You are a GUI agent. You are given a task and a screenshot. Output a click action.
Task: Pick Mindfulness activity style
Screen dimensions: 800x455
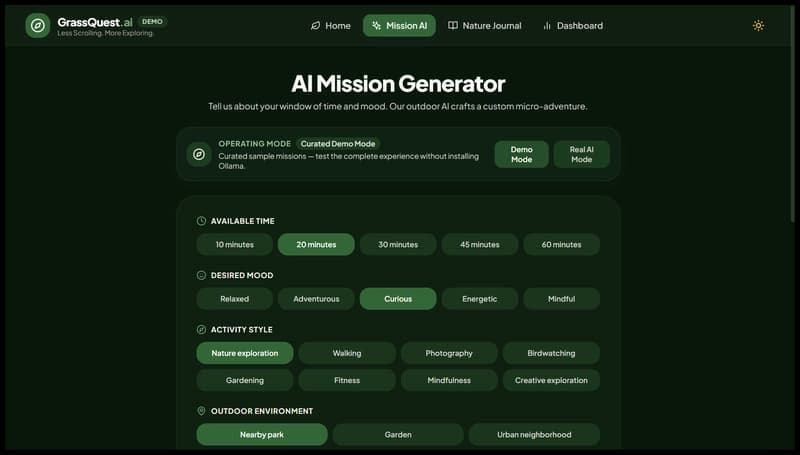[x=449, y=381]
